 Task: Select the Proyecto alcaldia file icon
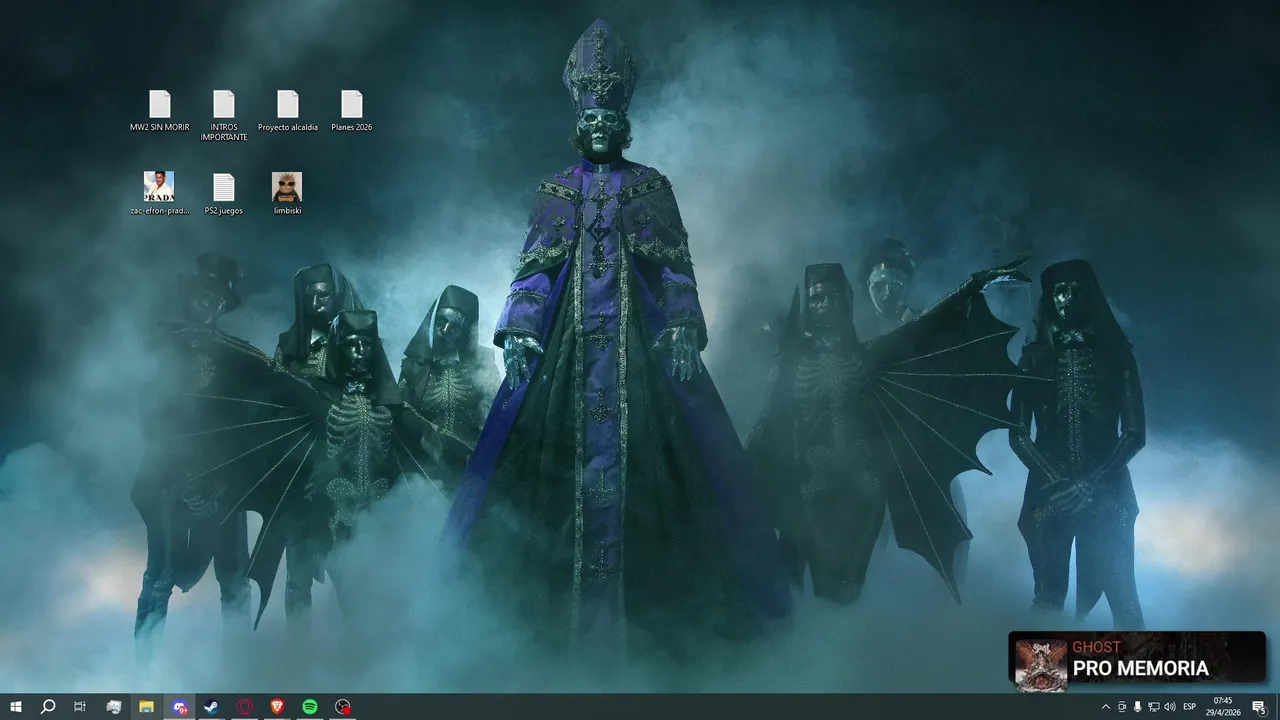coord(288,104)
